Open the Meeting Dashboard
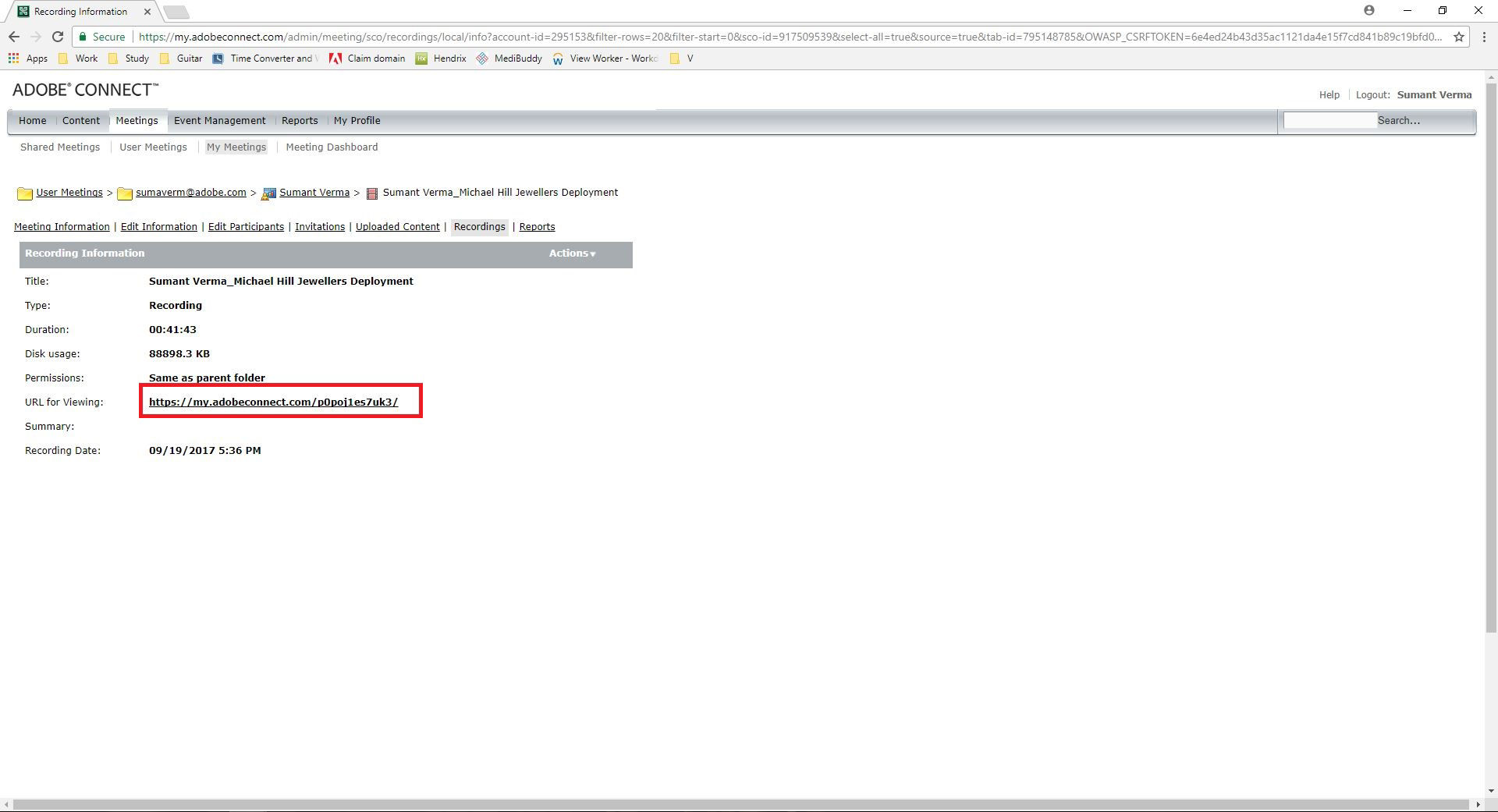Image resolution: width=1498 pixels, height=812 pixels. [x=332, y=147]
